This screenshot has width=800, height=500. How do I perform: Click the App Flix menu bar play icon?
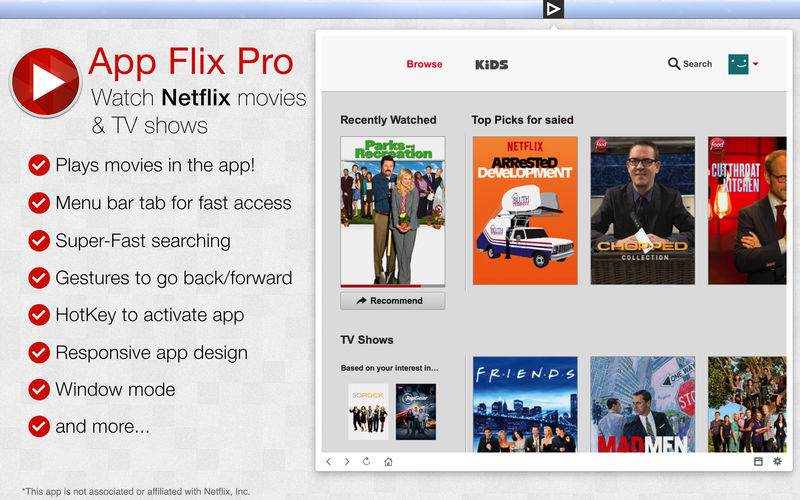553,9
